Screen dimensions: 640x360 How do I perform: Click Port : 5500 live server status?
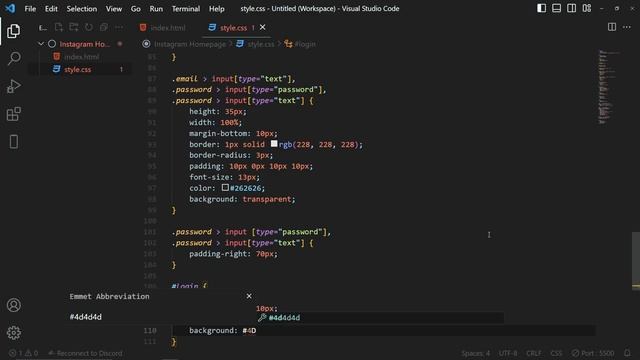pyautogui.click(x=593, y=353)
